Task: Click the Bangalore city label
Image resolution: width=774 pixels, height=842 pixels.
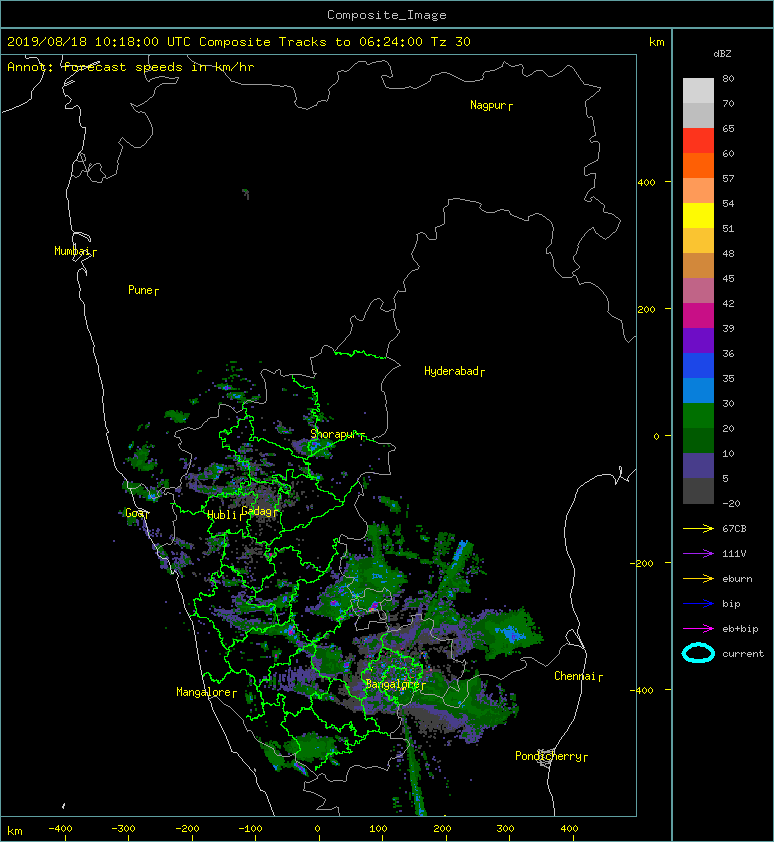Action: tap(392, 684)
